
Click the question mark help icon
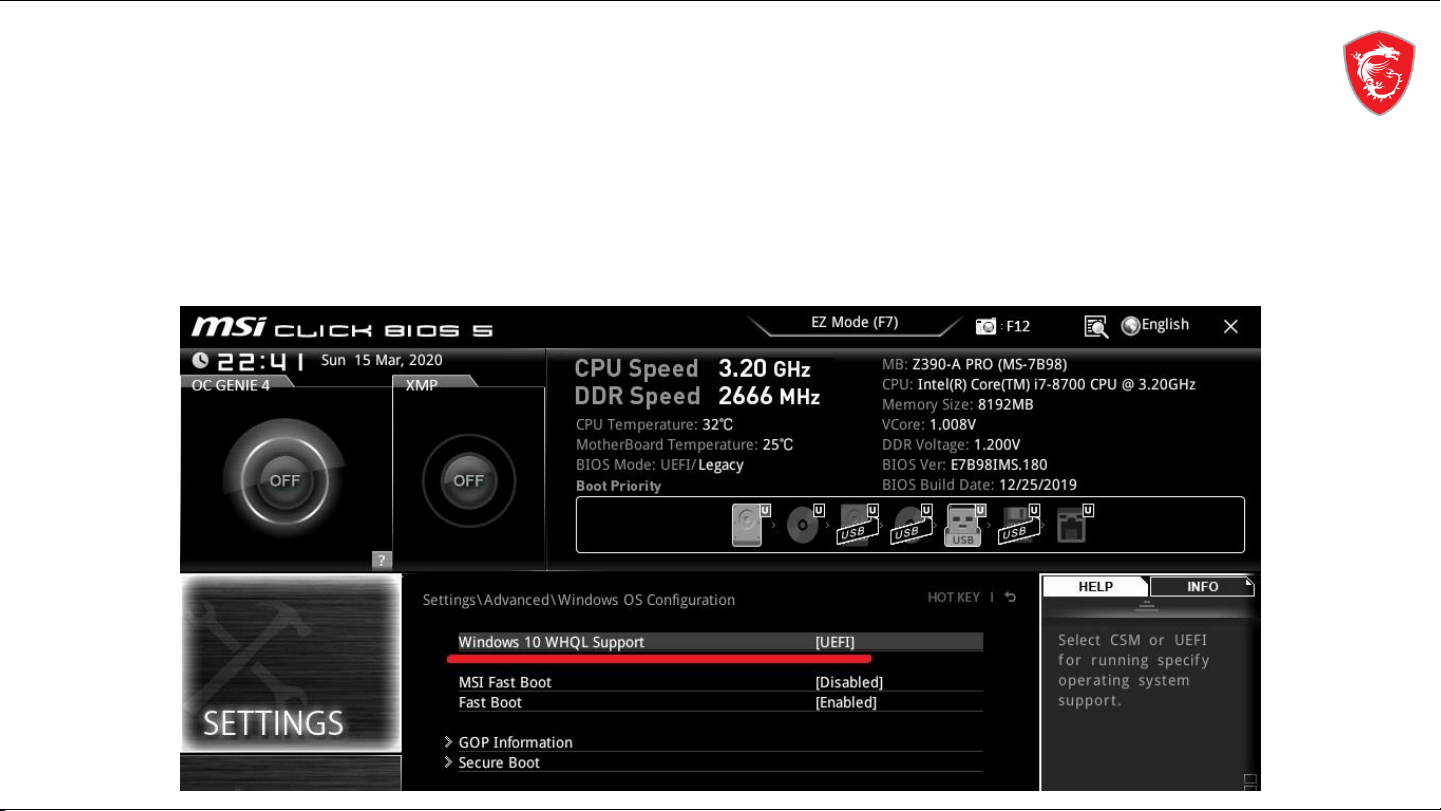tap(381, 560)
